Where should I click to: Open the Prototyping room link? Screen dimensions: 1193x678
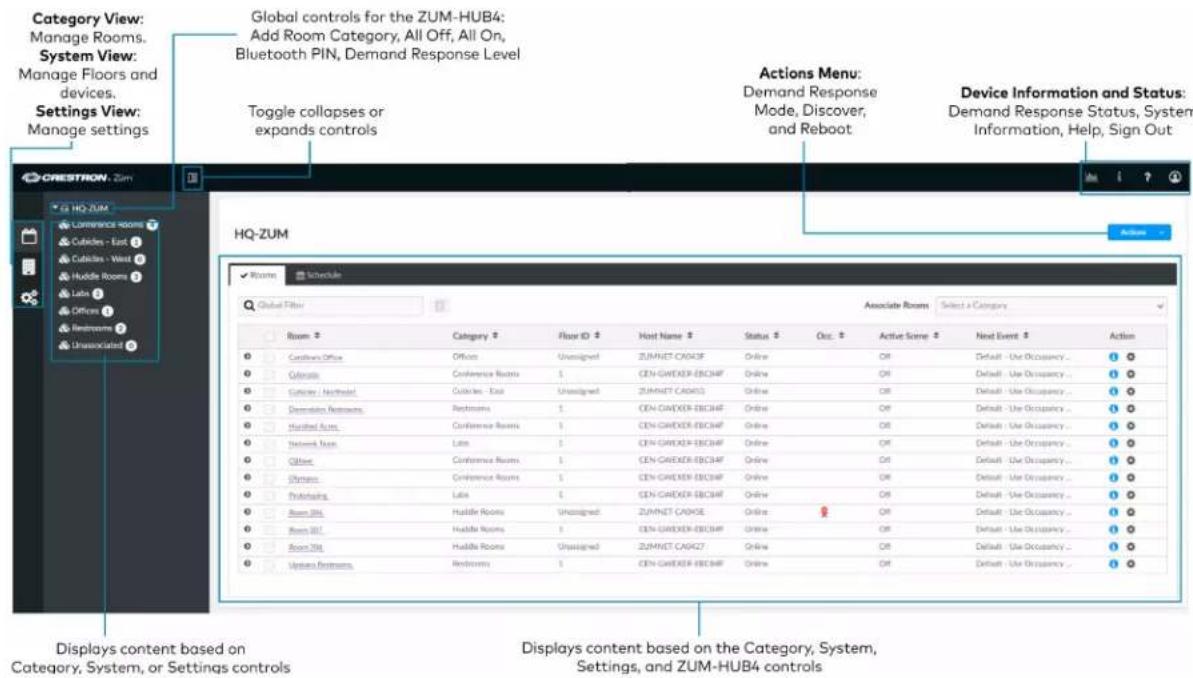pos(308,495)
